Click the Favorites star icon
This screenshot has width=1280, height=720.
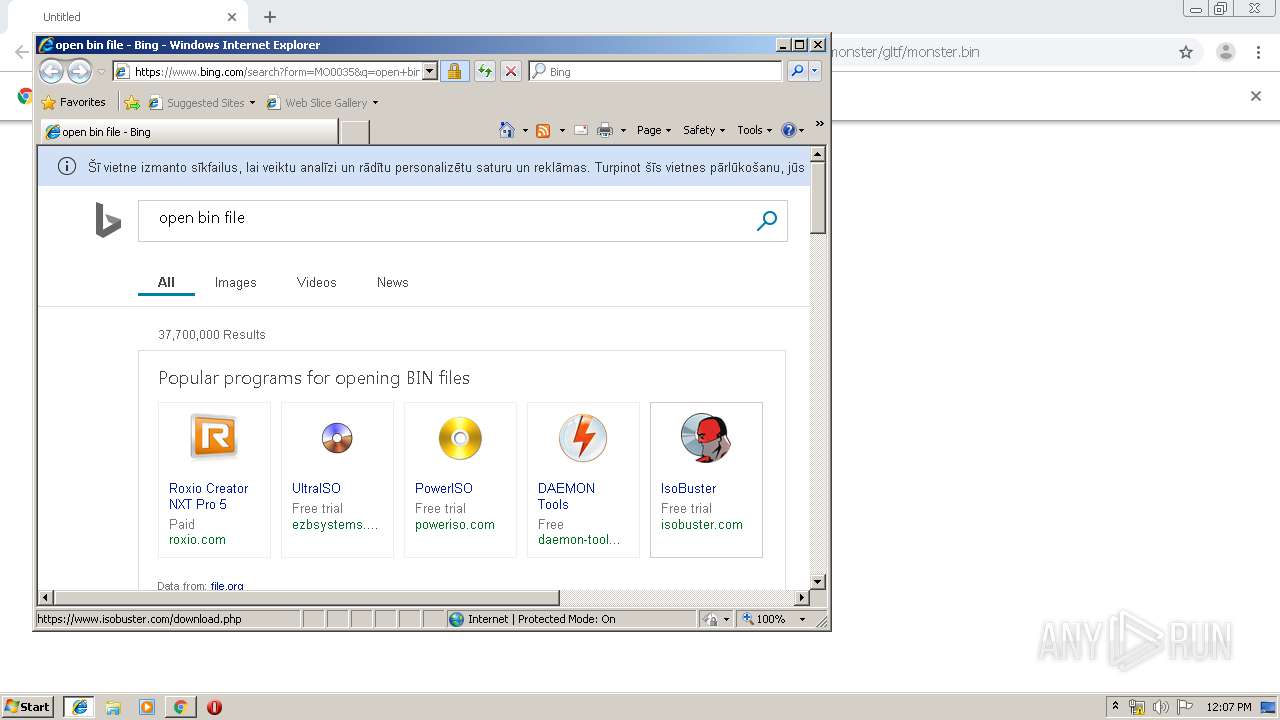(49, 102)
